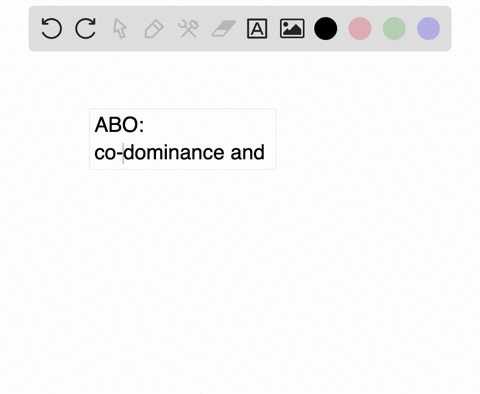Screen dimensions: 480x394
Task: Pick the pink color swatch
Action: pyautogui.click(x=360, y=29)
